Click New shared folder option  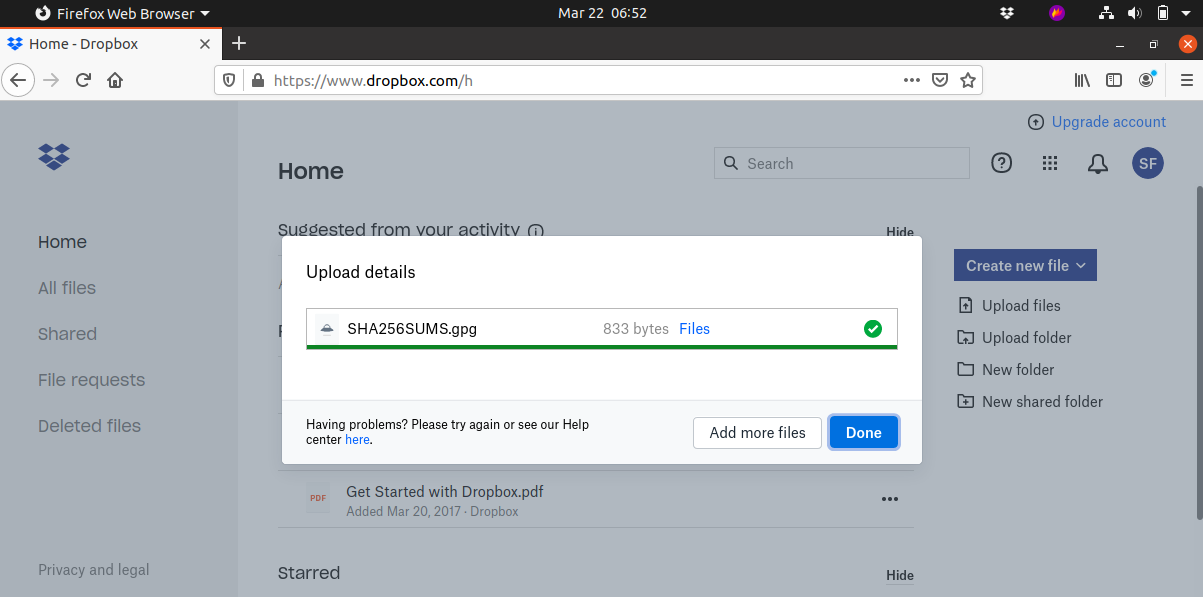click(1042, 402)
